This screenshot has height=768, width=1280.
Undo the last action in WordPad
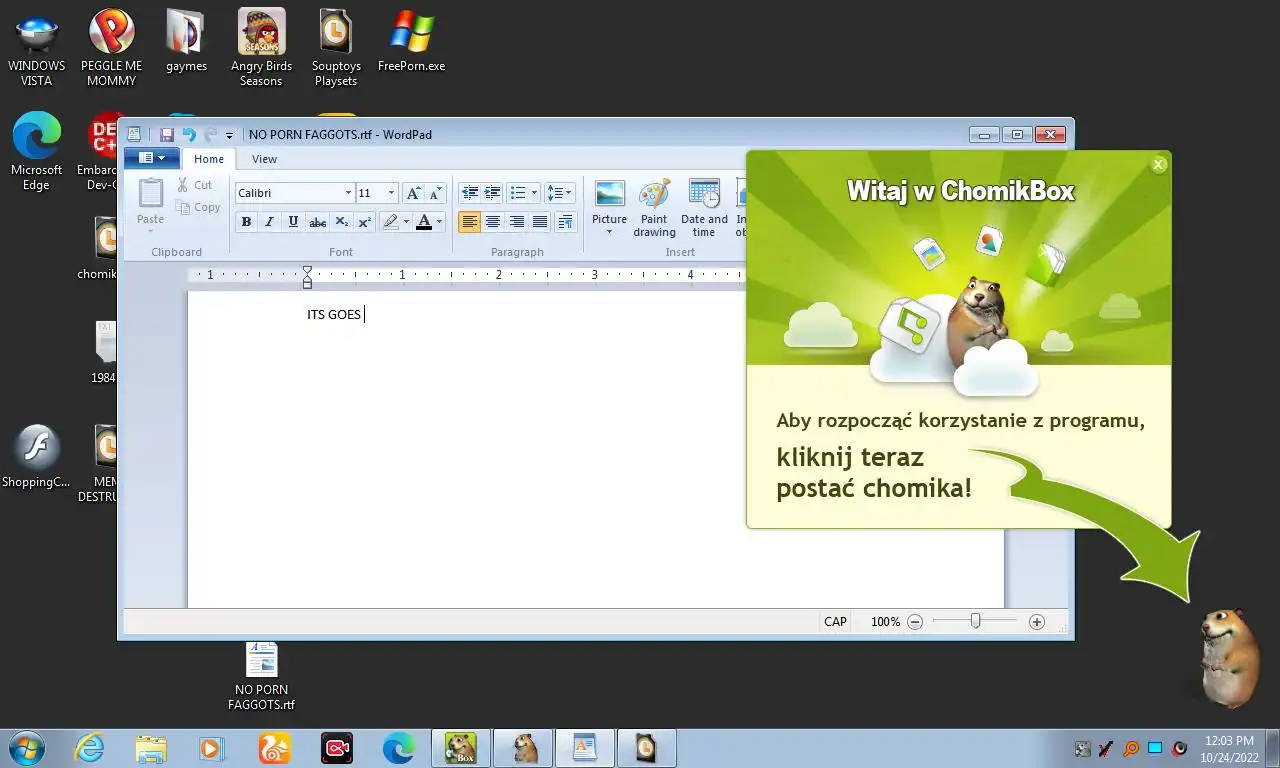pos(189,135)
